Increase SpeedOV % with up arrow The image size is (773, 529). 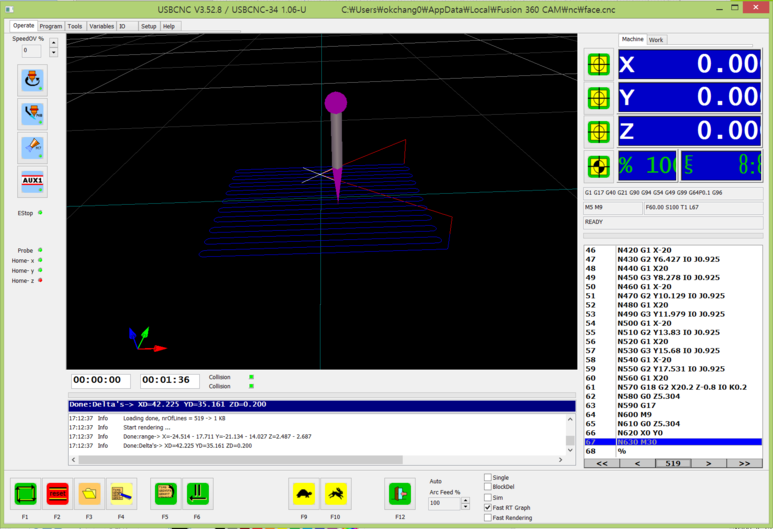point(54,43)
